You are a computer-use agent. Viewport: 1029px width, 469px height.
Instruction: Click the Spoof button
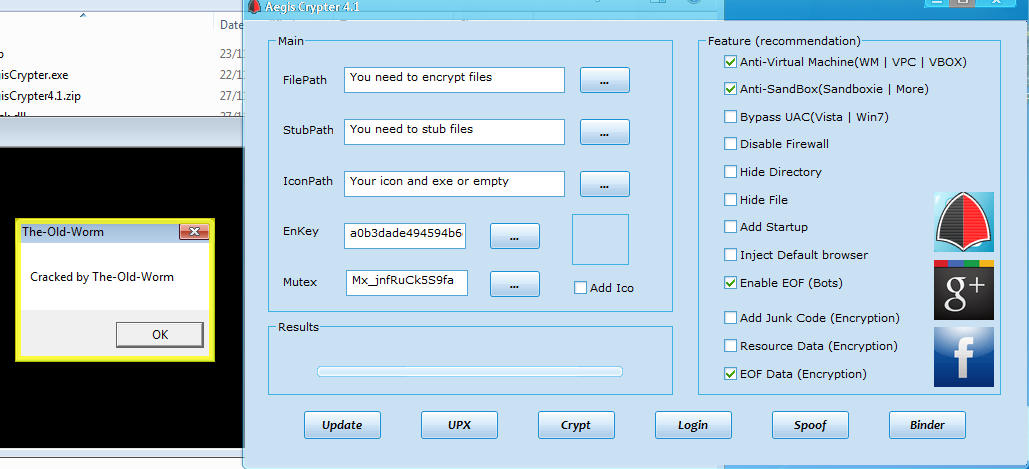click(x=810, y=425)
